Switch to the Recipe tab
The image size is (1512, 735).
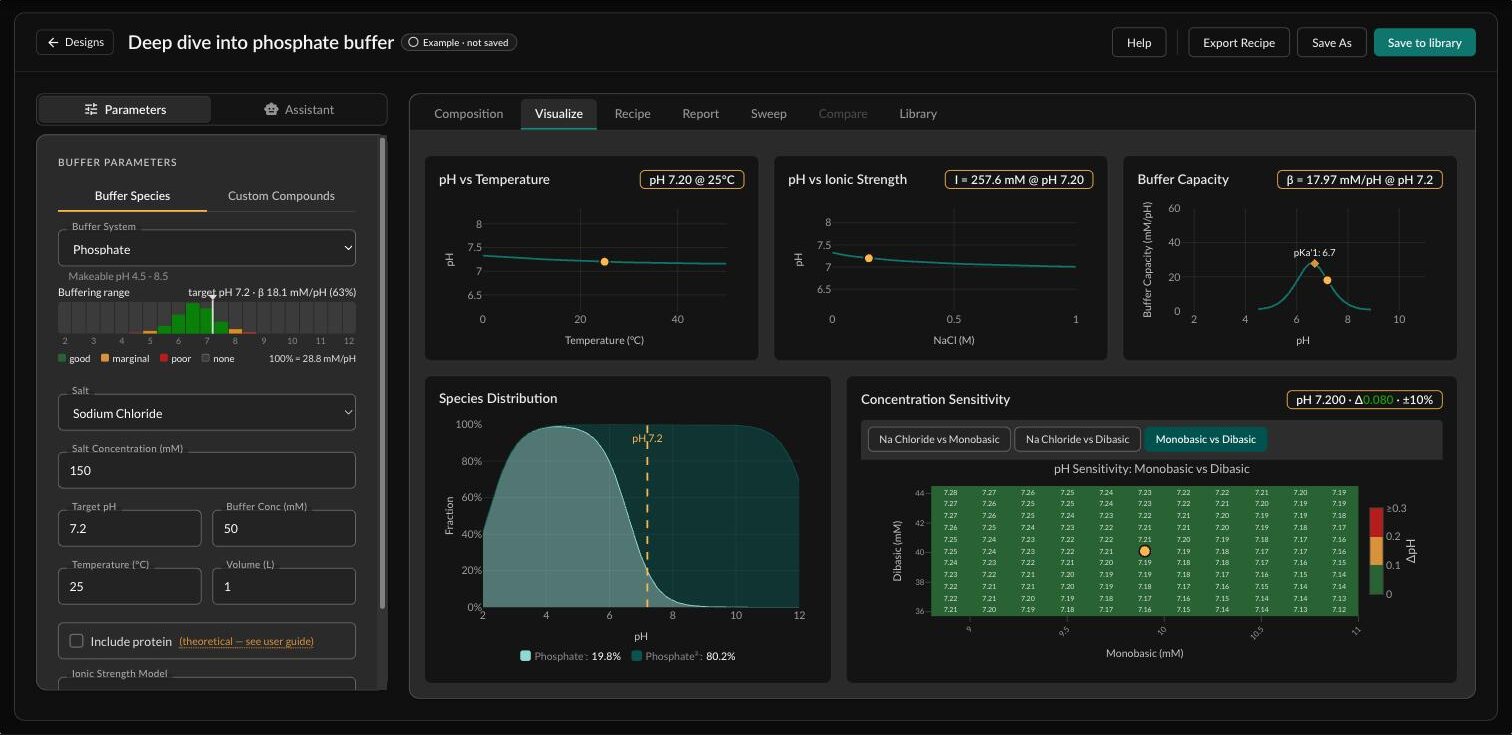[632, 114]
